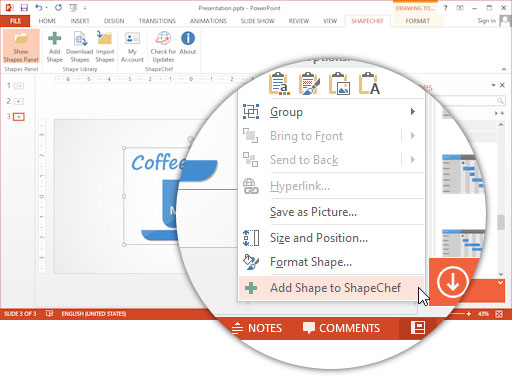This screenshot has width=512, height=377.
Task: Click the Add Shape plus icon
Action: point(55,39)
